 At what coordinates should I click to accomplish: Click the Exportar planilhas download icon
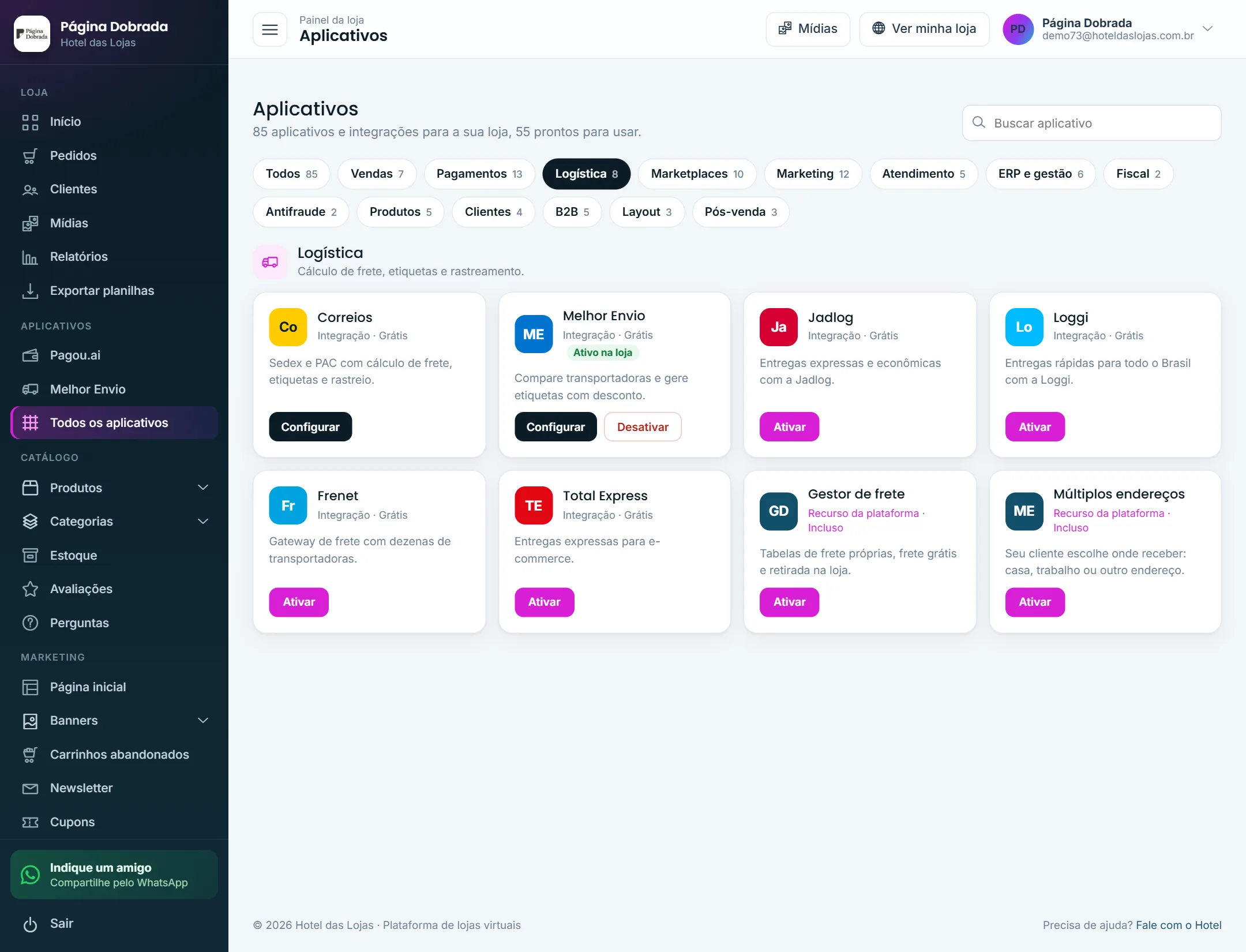(x=30, y=291)
